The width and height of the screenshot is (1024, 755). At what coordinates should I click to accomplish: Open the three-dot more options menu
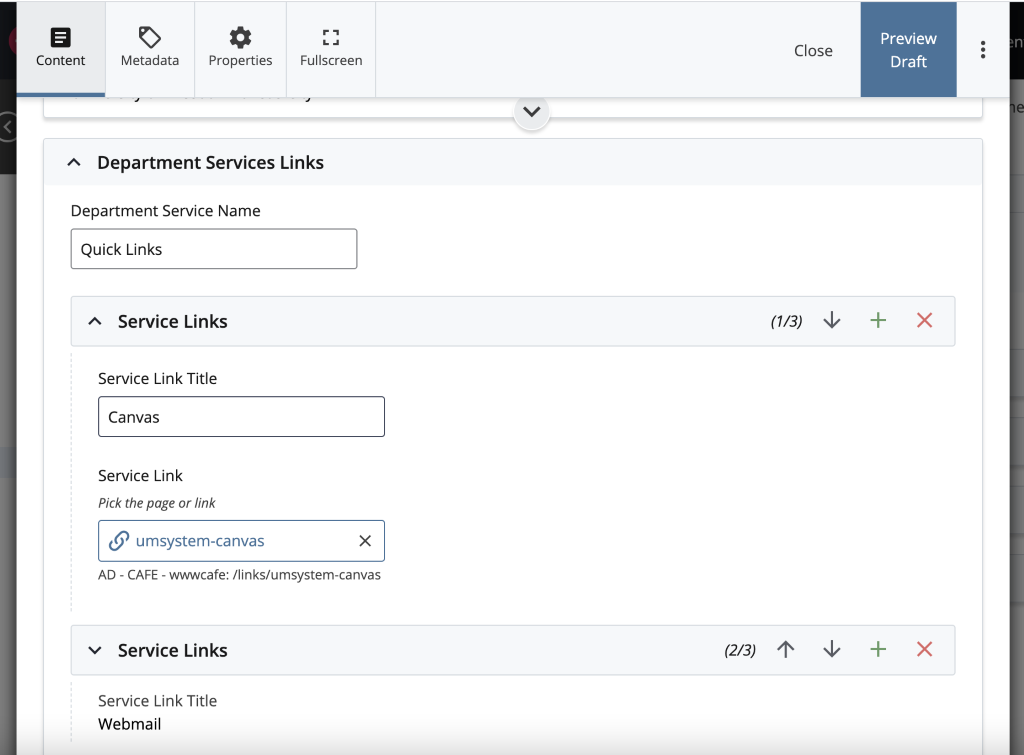(983, 50)
